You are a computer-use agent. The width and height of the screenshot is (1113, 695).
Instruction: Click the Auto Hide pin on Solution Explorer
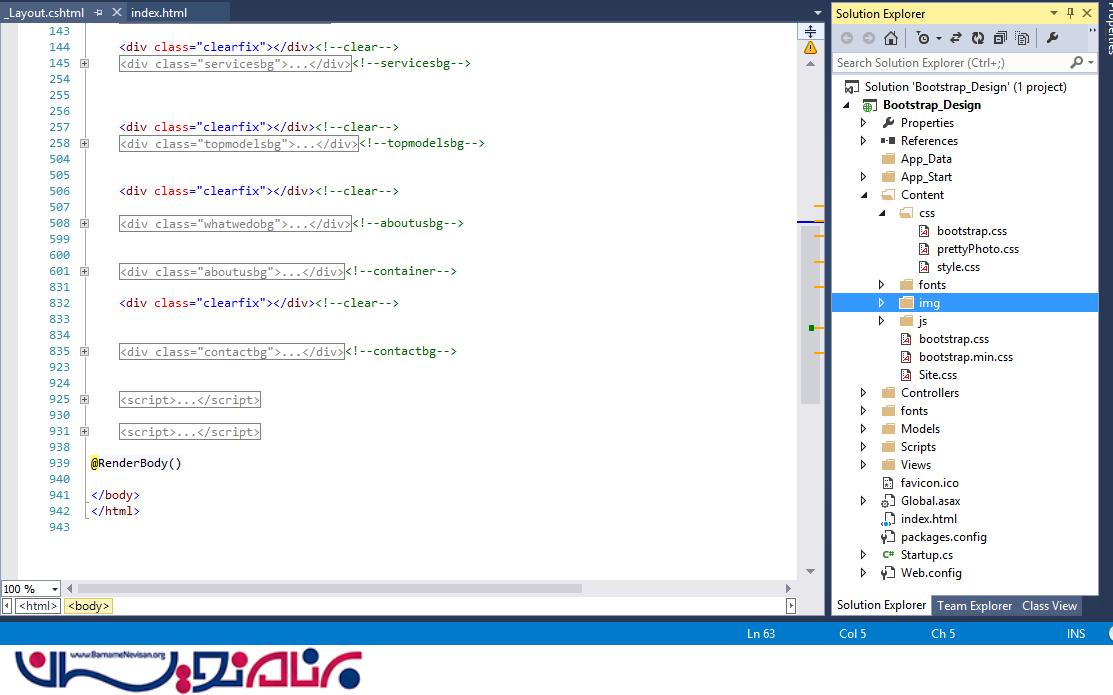[x=1070, y=13]
